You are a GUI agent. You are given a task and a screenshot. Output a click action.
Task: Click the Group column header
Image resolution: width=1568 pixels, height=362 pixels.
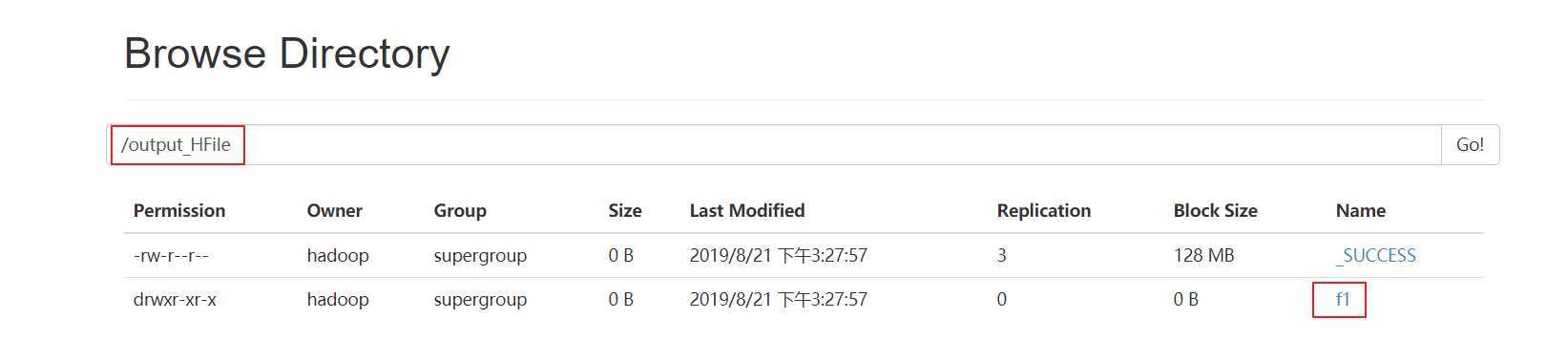(x=460, y=210)
